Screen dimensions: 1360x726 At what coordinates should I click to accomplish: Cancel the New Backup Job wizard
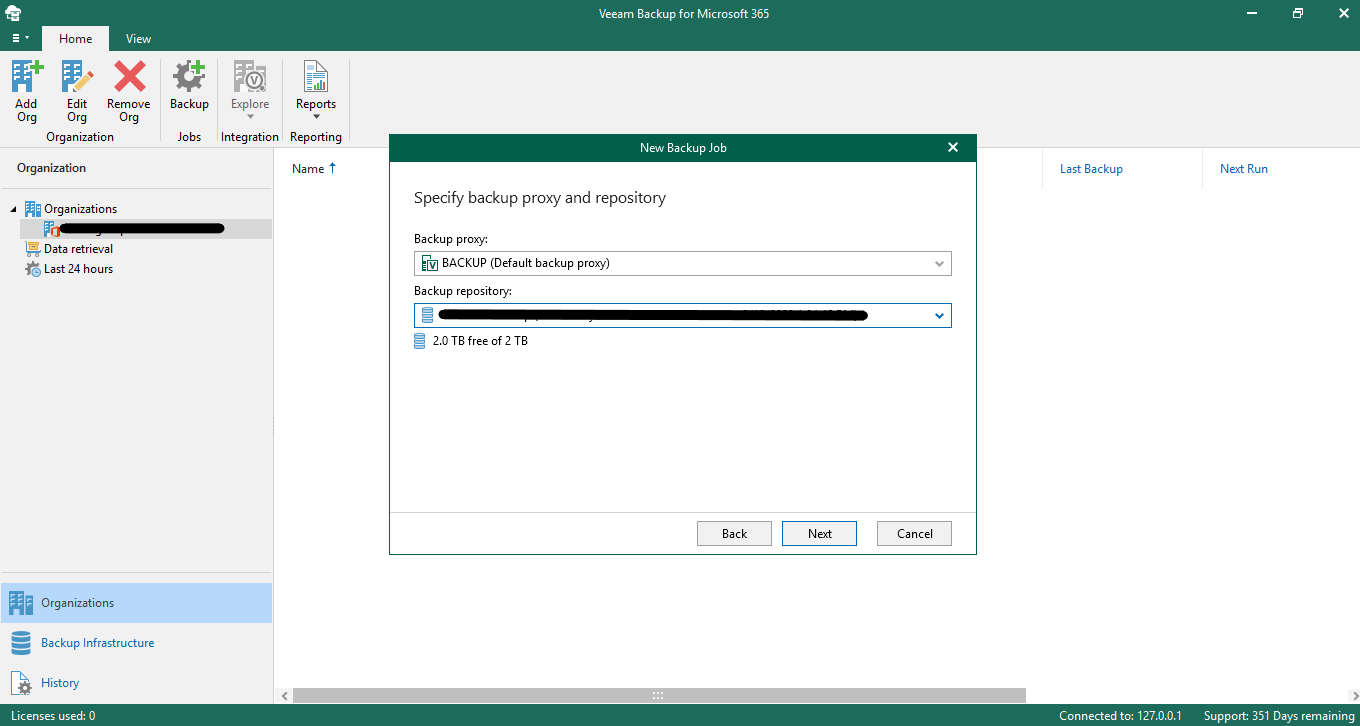coord(914,534)
